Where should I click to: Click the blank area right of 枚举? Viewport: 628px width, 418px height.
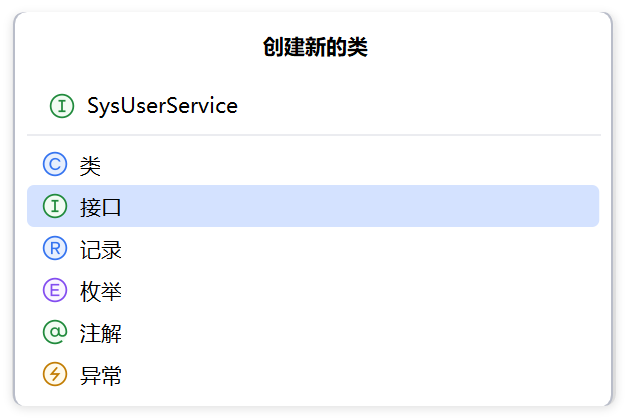(360, 290)
